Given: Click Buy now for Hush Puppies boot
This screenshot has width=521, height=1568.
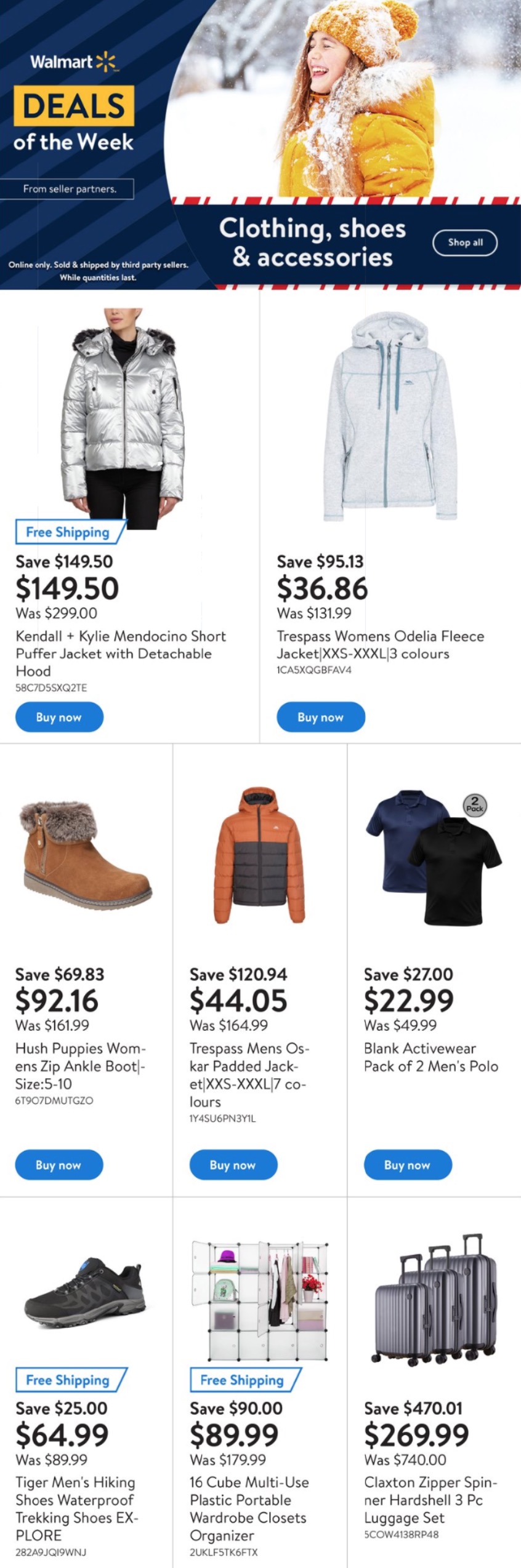Looking at the screenshot, I should pyautogui.click(x=59, y=1165).
